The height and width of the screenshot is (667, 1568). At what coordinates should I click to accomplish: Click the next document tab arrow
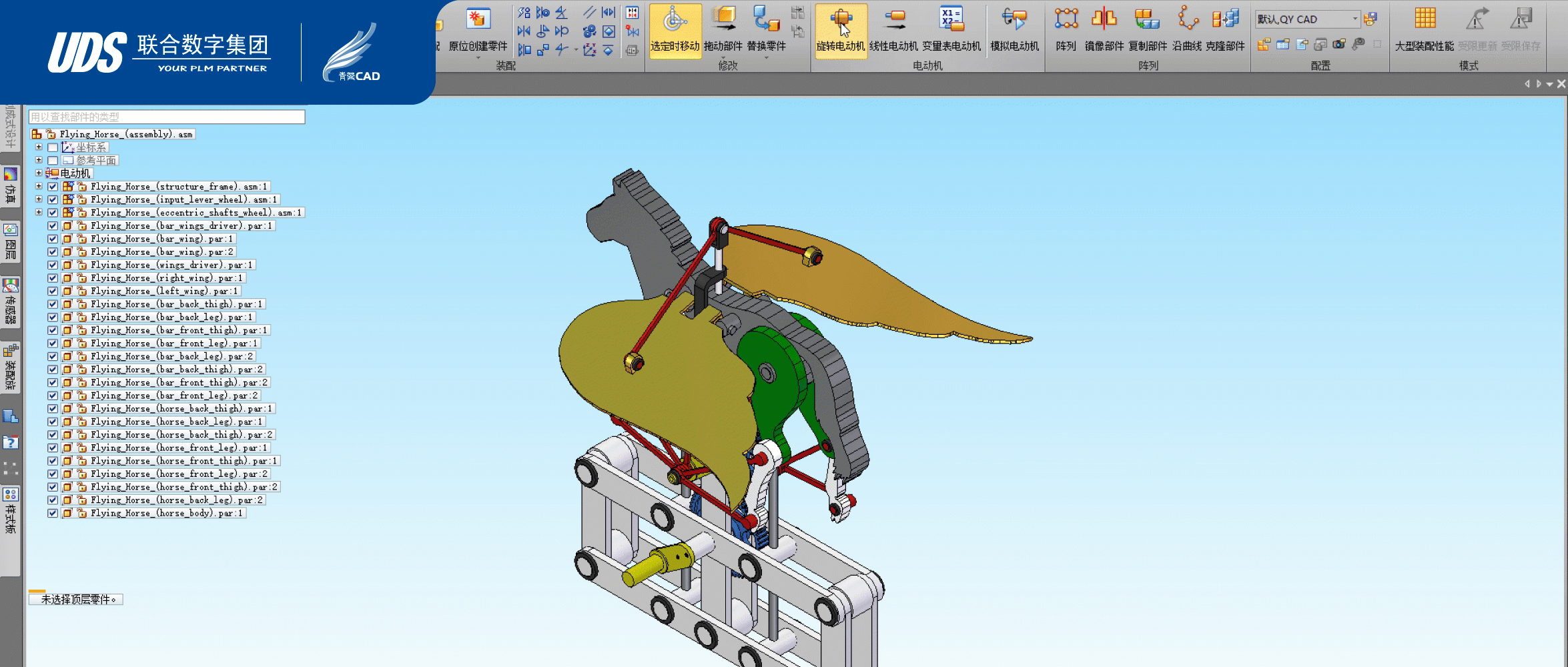pyautogui.click(x=1539, y=84)
